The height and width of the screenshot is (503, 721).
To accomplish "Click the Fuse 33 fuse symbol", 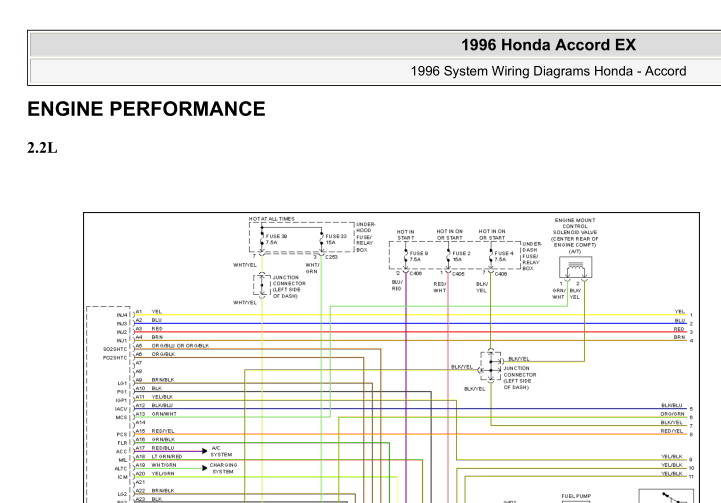I will click(x=322, y=239).
